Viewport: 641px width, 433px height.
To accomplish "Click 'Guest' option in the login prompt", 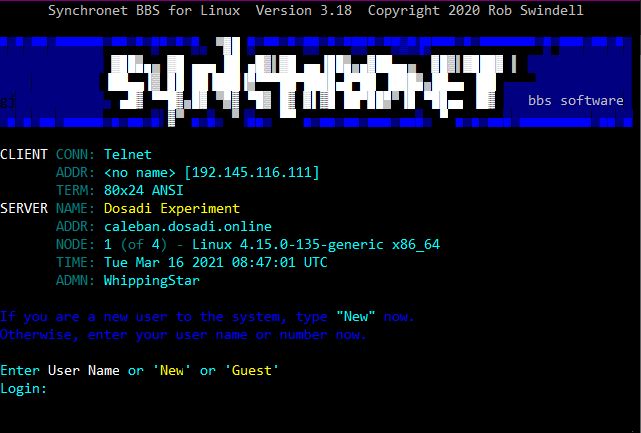I will [251, 370].
